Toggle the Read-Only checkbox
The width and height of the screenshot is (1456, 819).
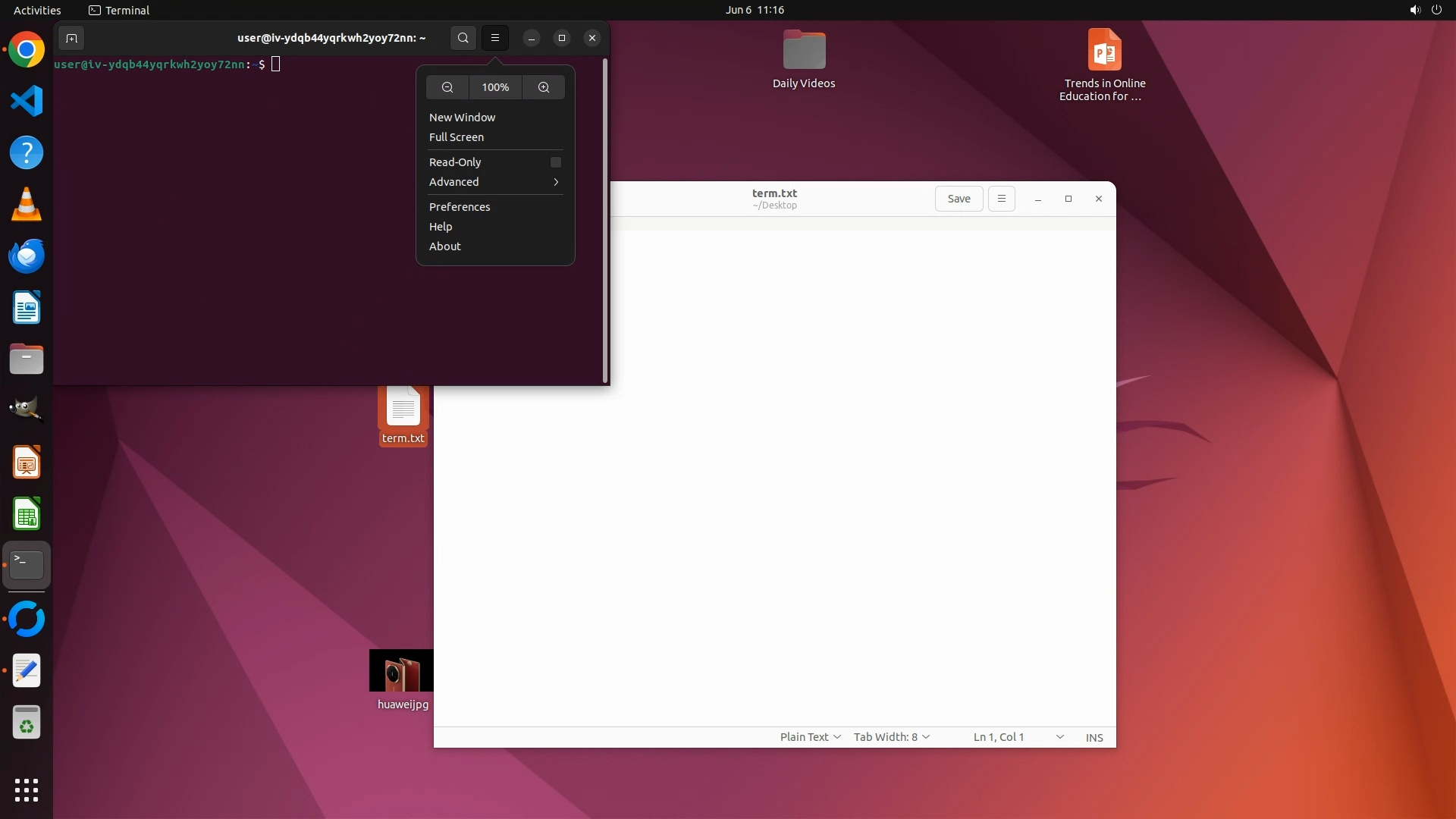[x=555, y=162]
